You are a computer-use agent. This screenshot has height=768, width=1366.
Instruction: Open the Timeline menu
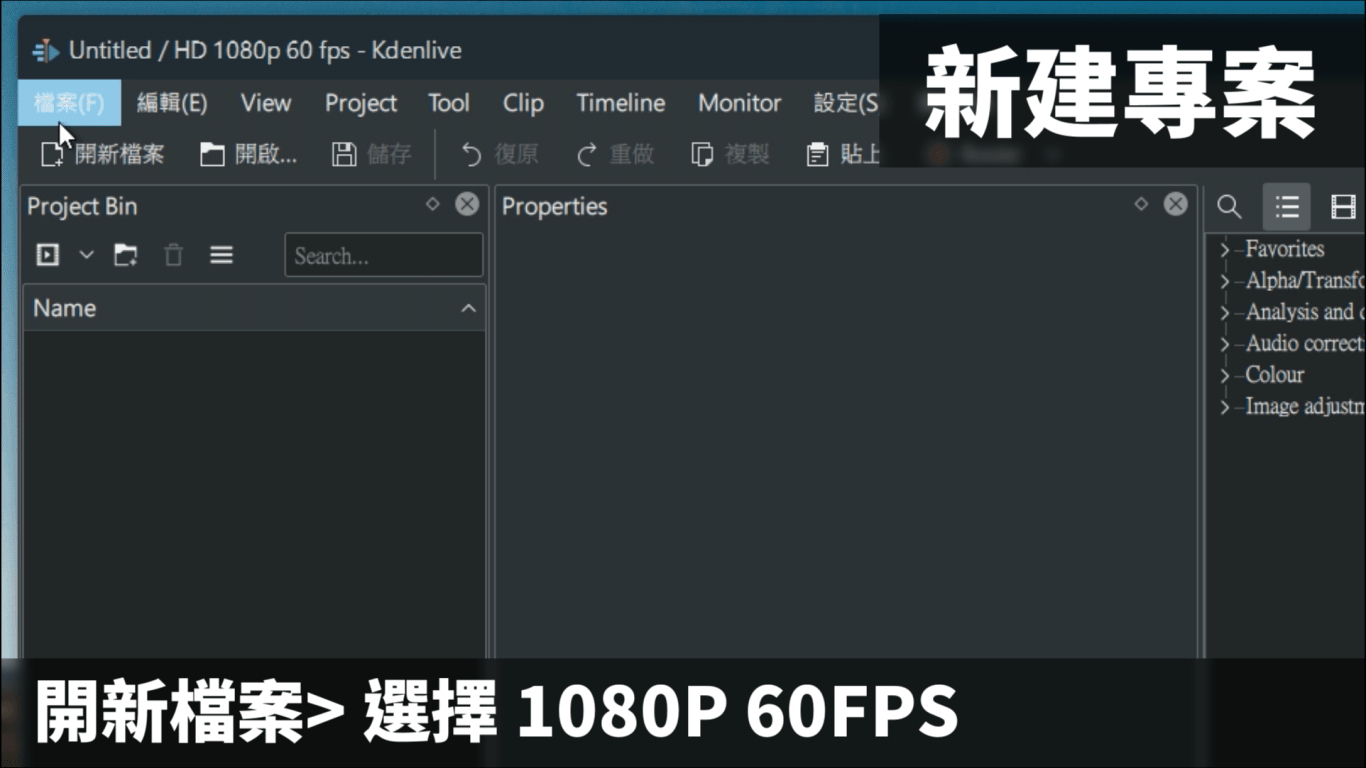[621, 103]
